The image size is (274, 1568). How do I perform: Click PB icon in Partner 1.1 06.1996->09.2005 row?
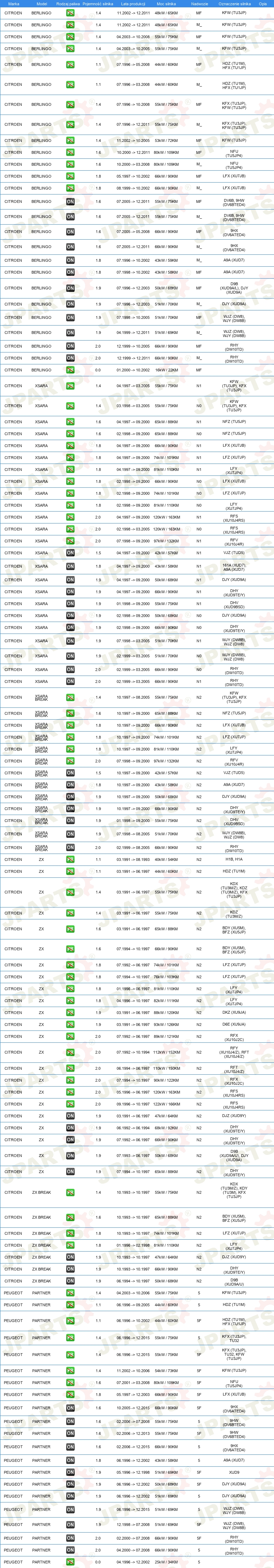click(x=71, y=1305)
